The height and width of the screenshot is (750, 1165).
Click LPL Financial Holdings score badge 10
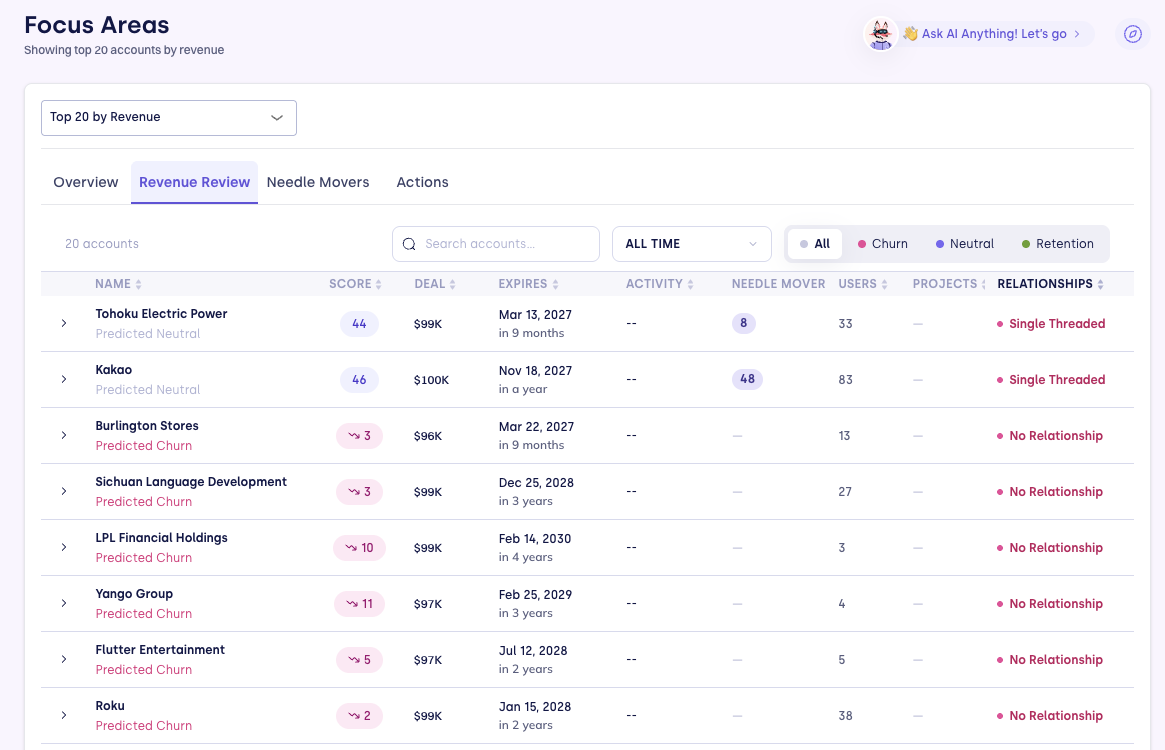pos(360,548)
